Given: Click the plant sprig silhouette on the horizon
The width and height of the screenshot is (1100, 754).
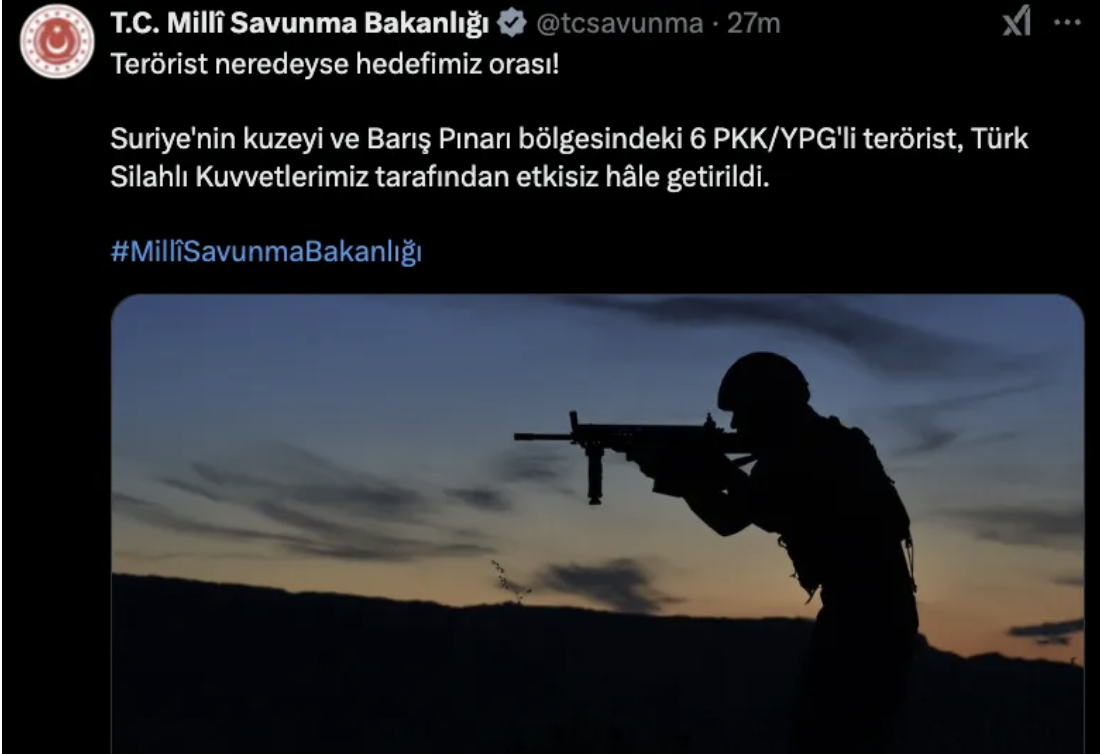Looking at the screenshot, I should click(510, 581).
